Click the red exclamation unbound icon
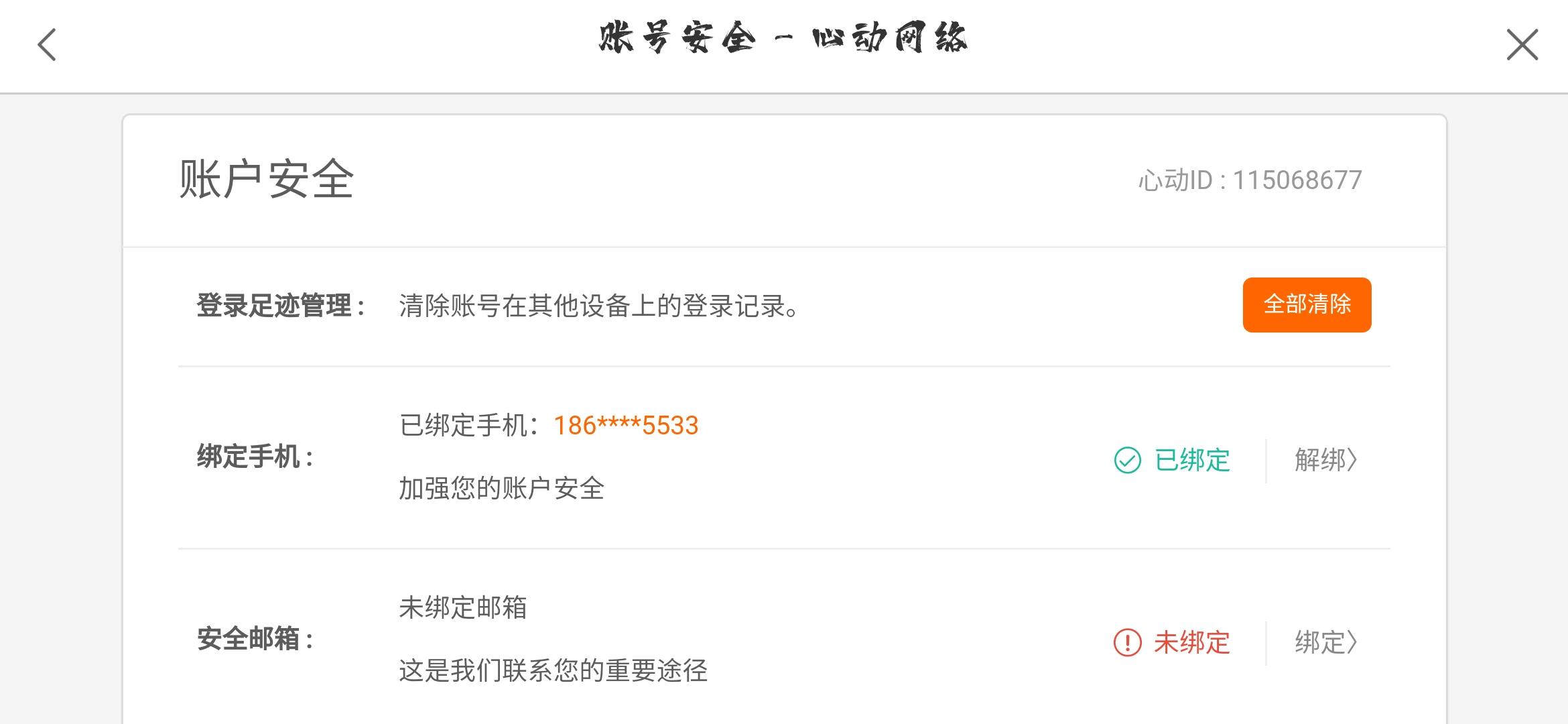This screenshot has width=1568, height=724. coord(1127,642)
